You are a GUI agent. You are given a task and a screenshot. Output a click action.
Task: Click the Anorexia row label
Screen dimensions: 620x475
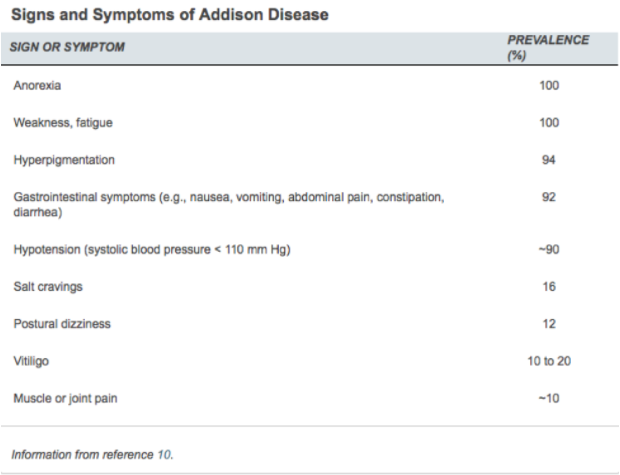36,85
